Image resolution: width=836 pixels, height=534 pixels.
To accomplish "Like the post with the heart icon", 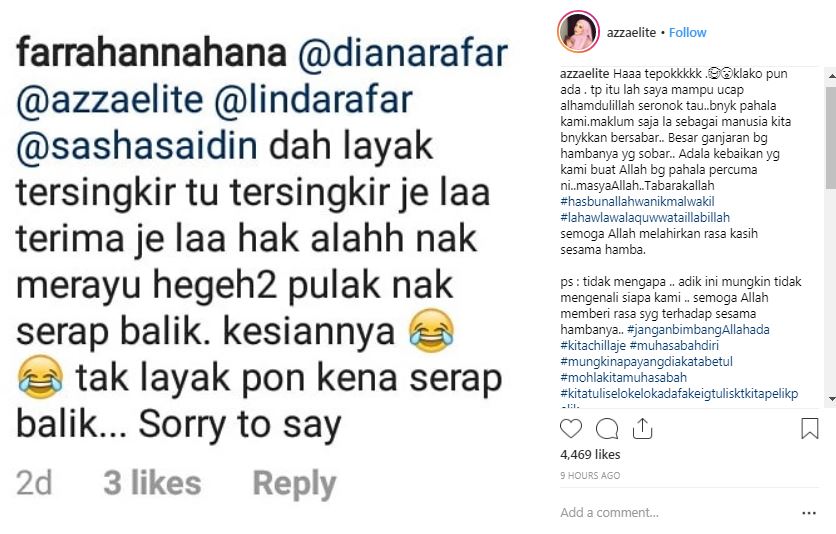I will [x=570, y=428].
